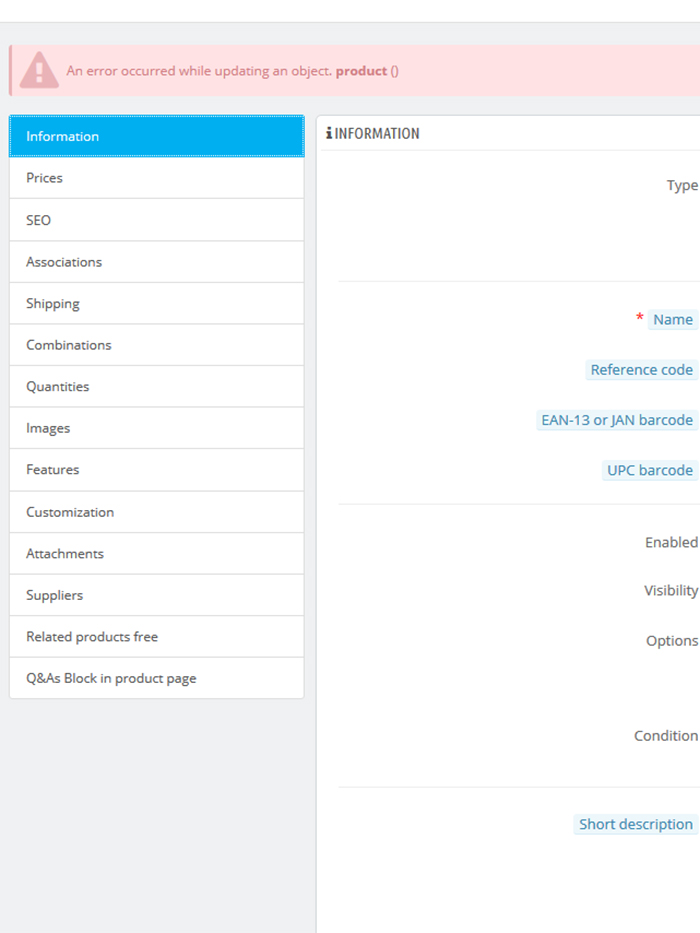
Task: Switch to the Quantities tab
Action: (157, 387)
